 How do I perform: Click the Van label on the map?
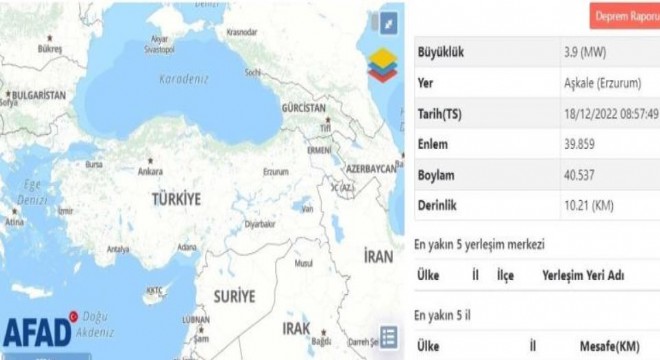[x=308, y=209]
